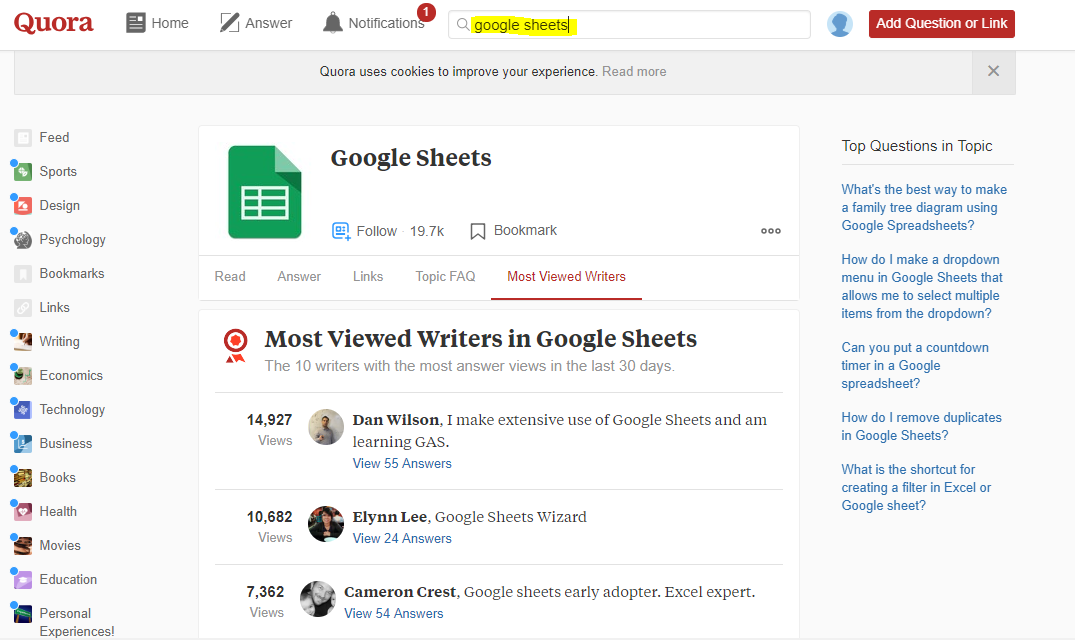Click the Health topic icon
Viewport: 1075px width, 640px height.
pyautogui.click(x=23, y=511)
